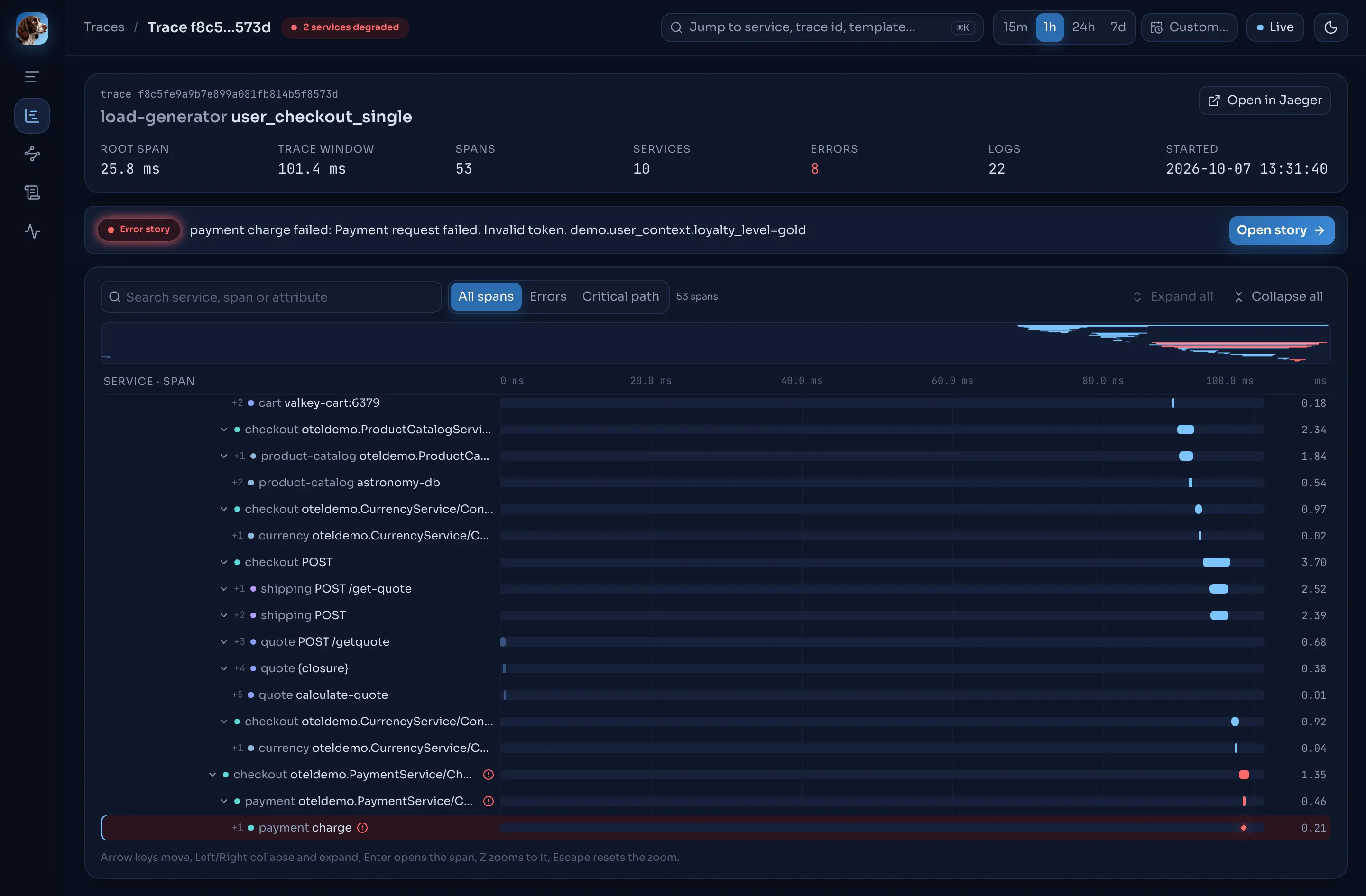
Task: Go to Traces breadcrumb
Action: coord(104,27)
